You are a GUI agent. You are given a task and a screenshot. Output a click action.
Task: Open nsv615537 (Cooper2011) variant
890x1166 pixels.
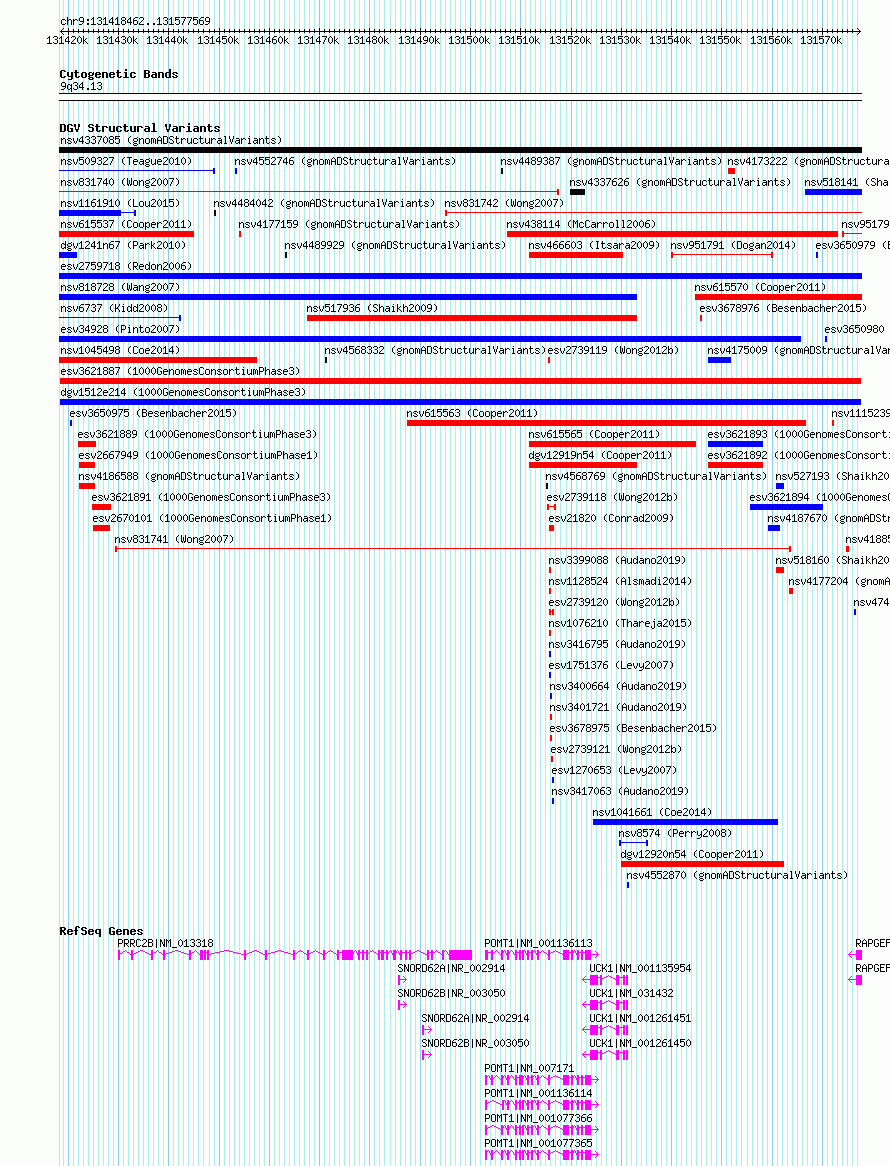click(126, 224)
